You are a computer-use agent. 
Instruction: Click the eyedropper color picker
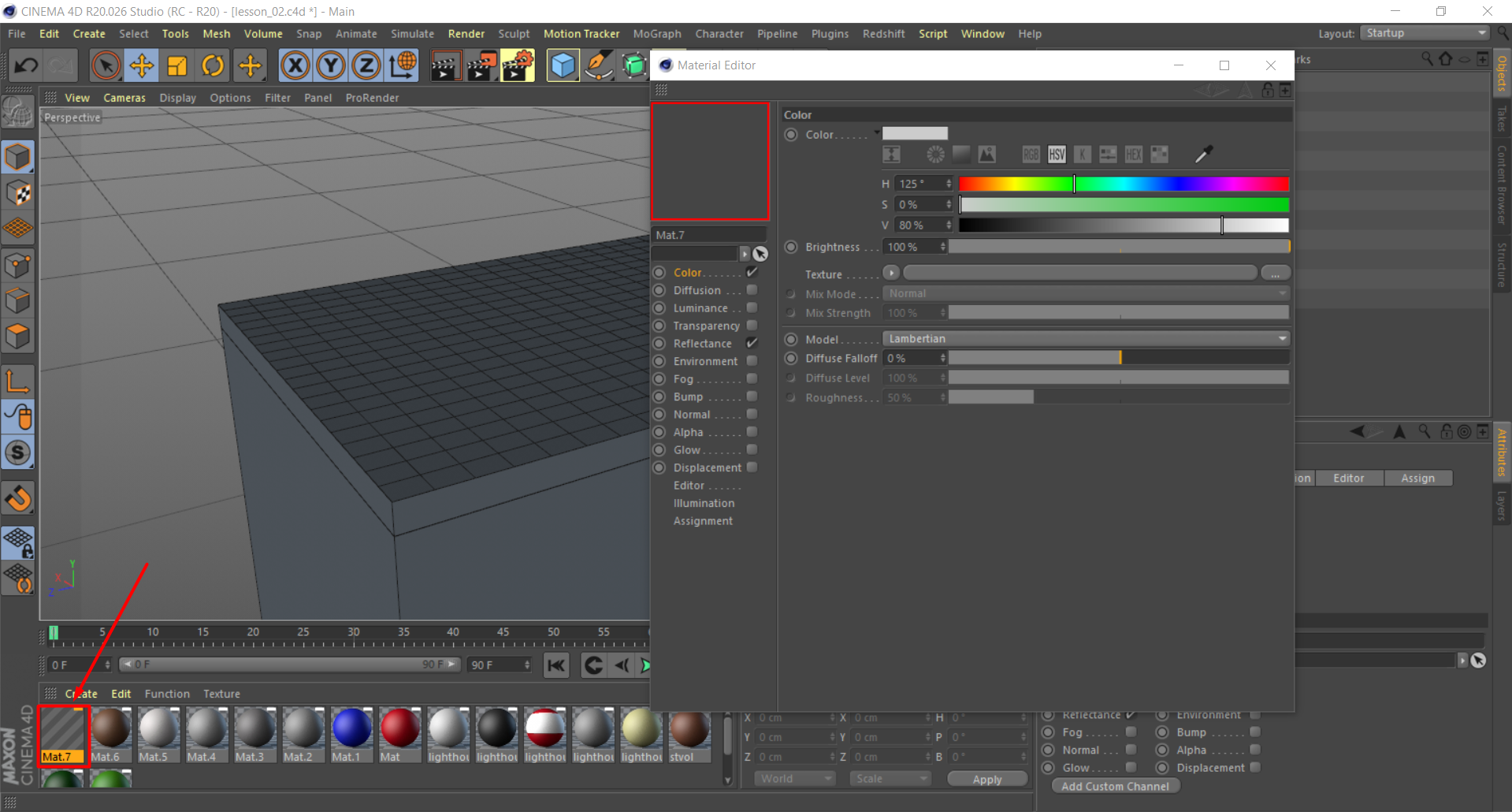pos(1203,155)
